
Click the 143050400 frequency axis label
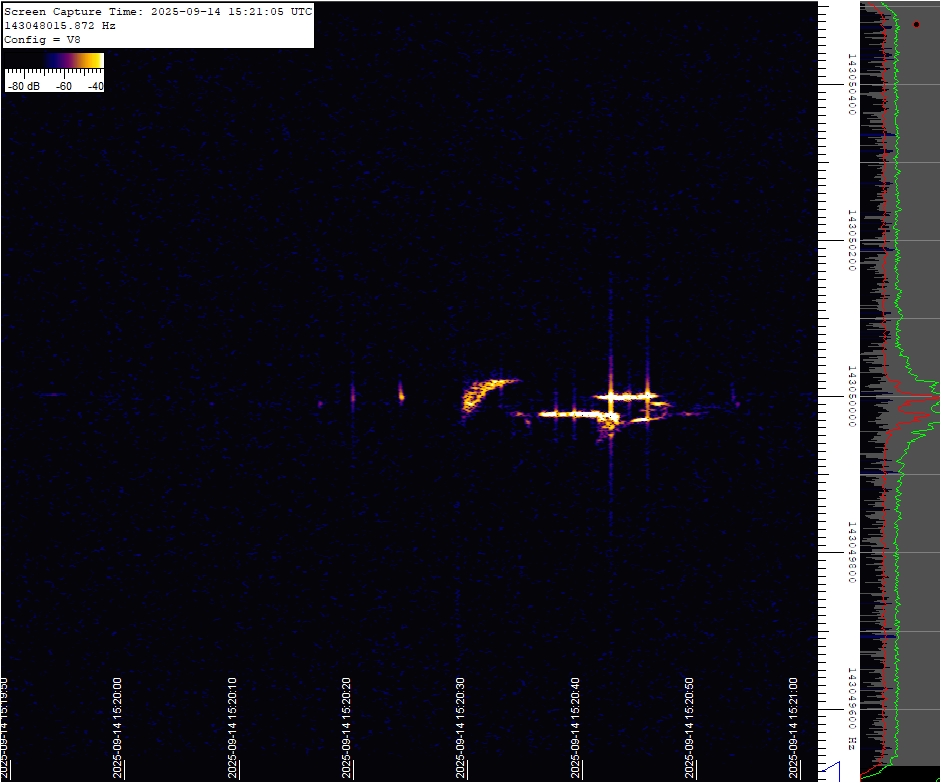[x=851, y=84]
